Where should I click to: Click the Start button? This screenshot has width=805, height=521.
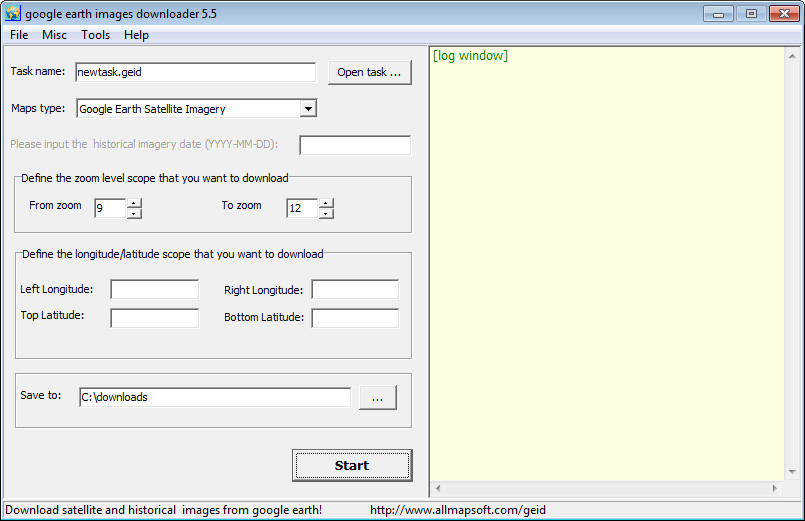[352, 466]
